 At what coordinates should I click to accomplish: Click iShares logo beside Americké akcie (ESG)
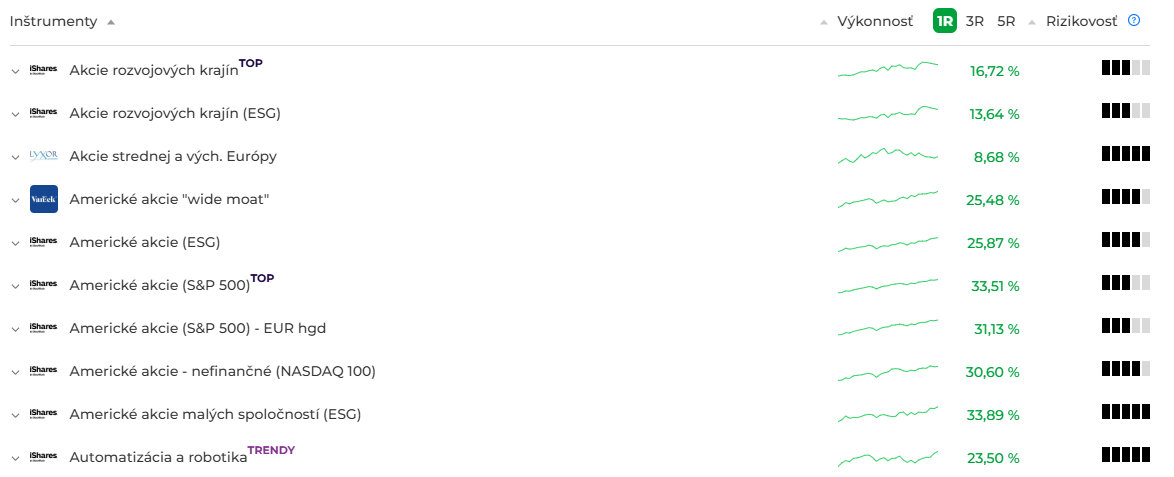click(44, 242)
